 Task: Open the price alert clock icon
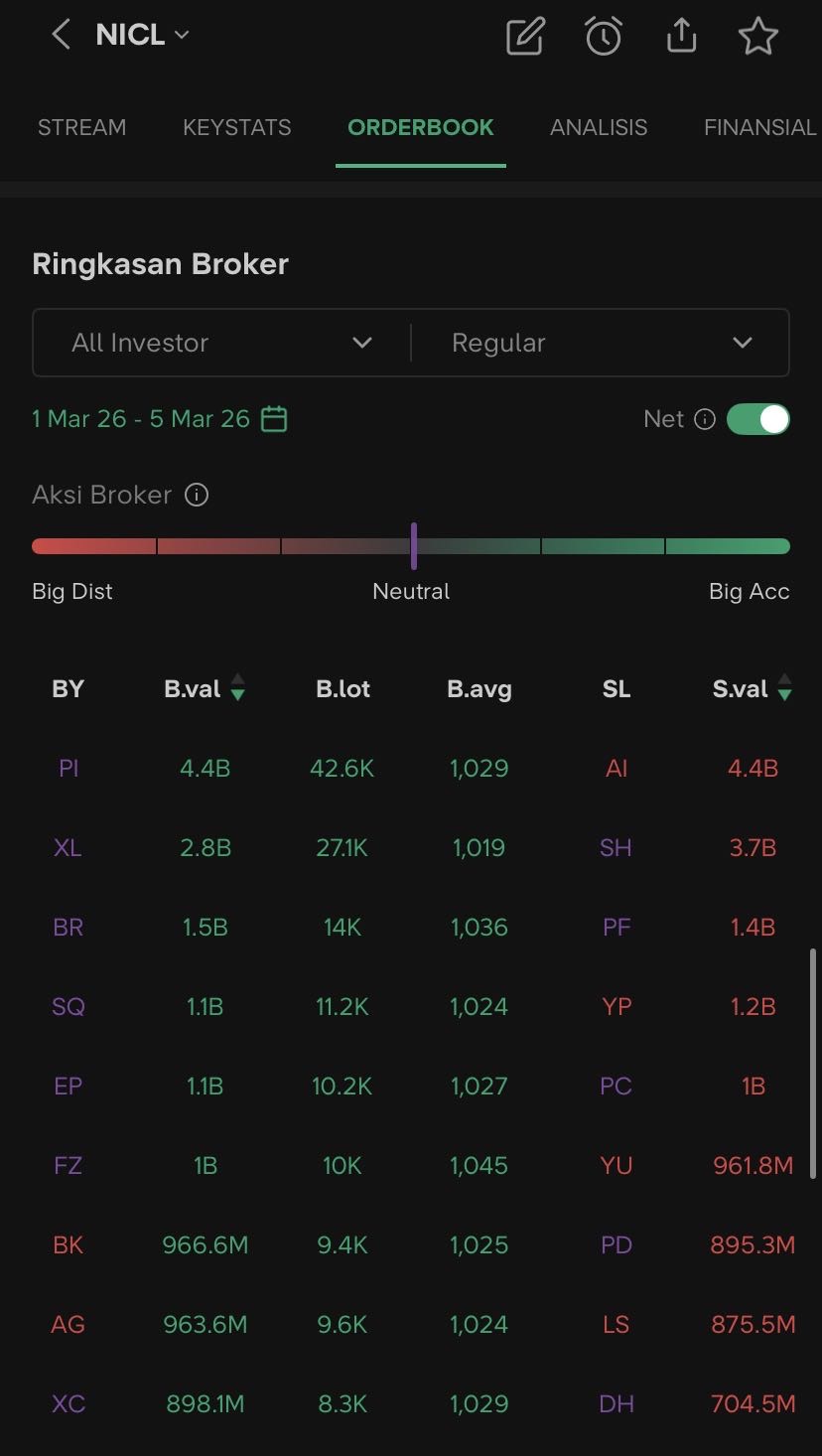[603, 37]
